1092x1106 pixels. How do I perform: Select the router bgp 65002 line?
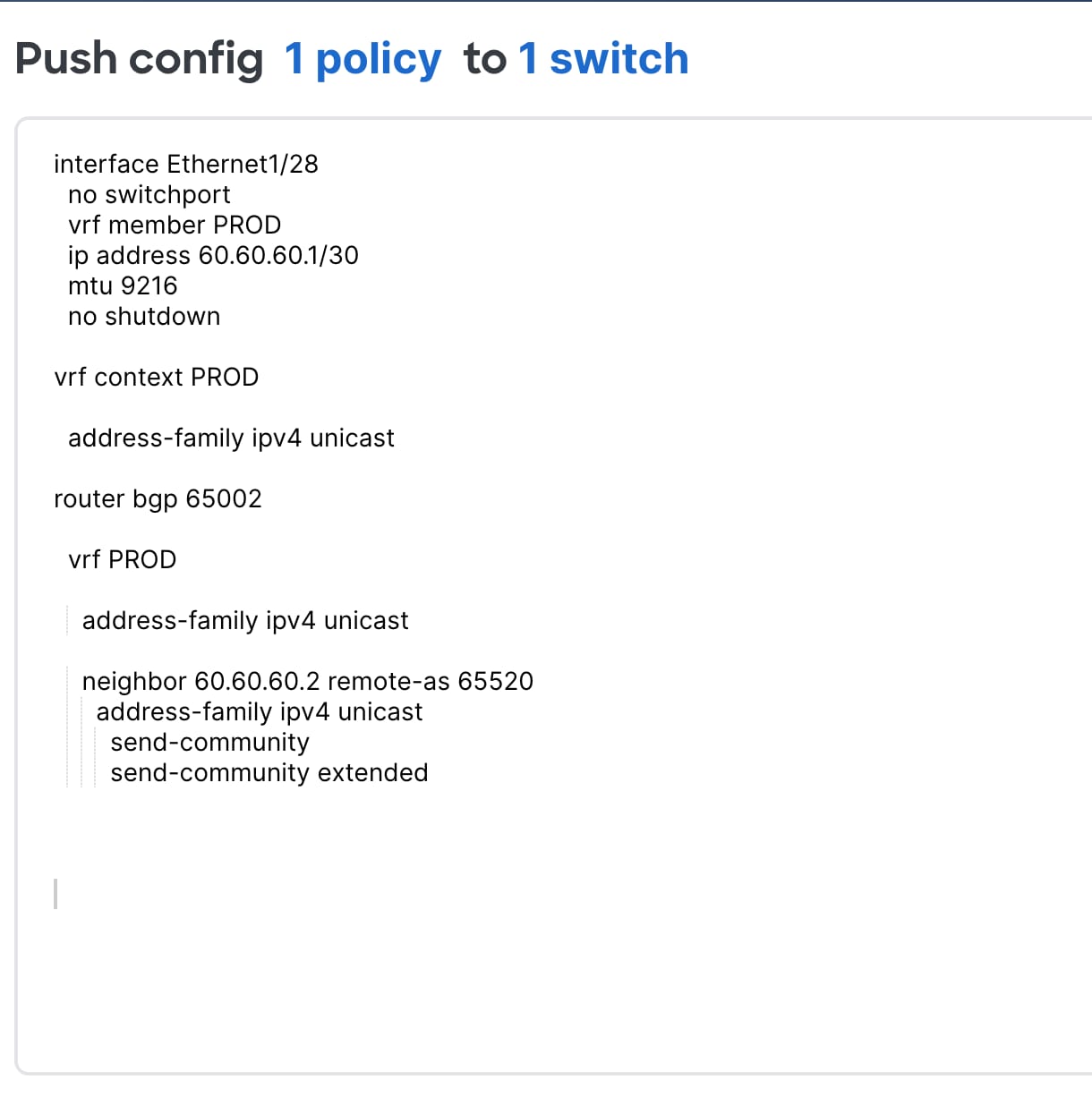[158, 498]
